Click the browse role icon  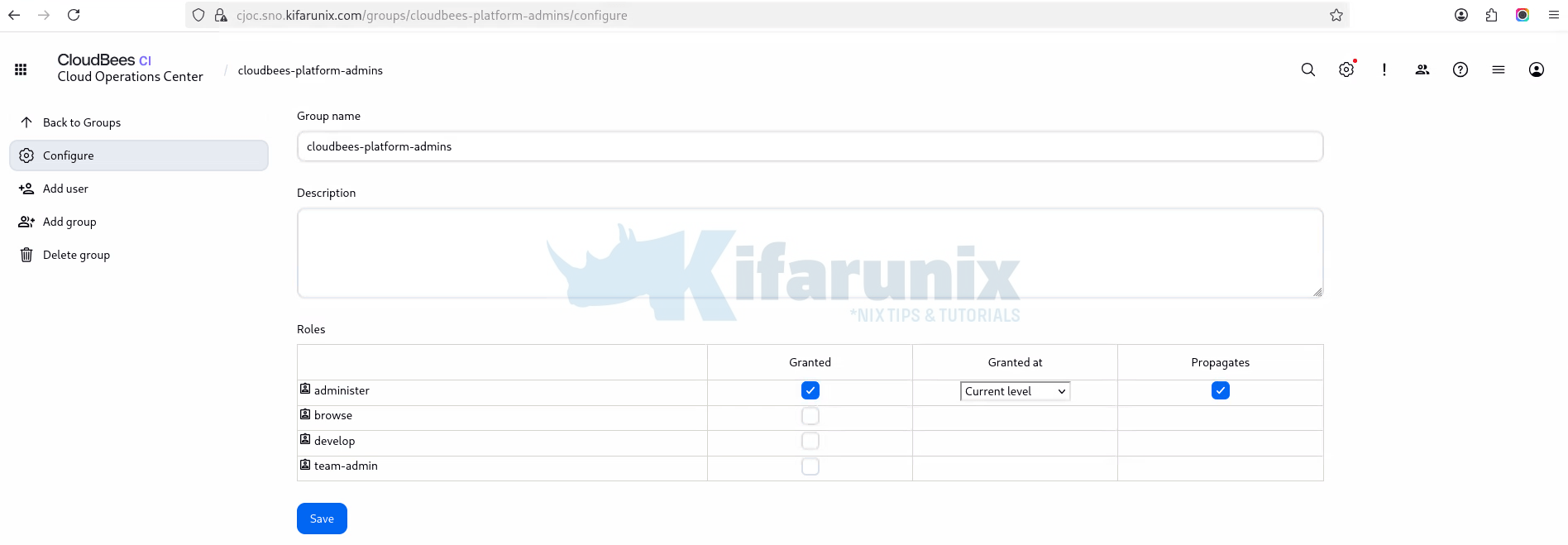(x=305, y=414)
